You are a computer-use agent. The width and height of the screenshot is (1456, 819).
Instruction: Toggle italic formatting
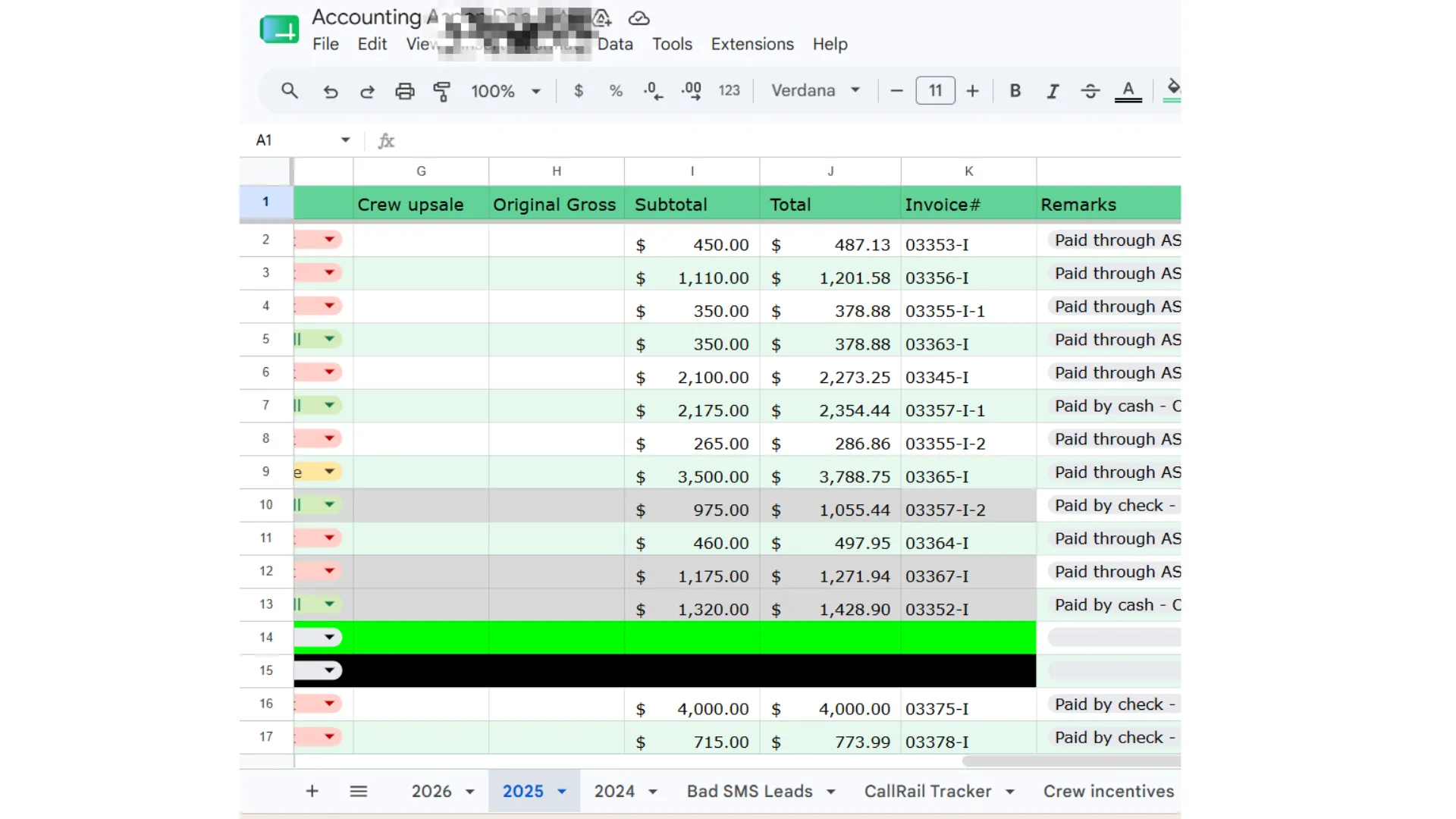pyautogui.click(x=1053, y=91)
